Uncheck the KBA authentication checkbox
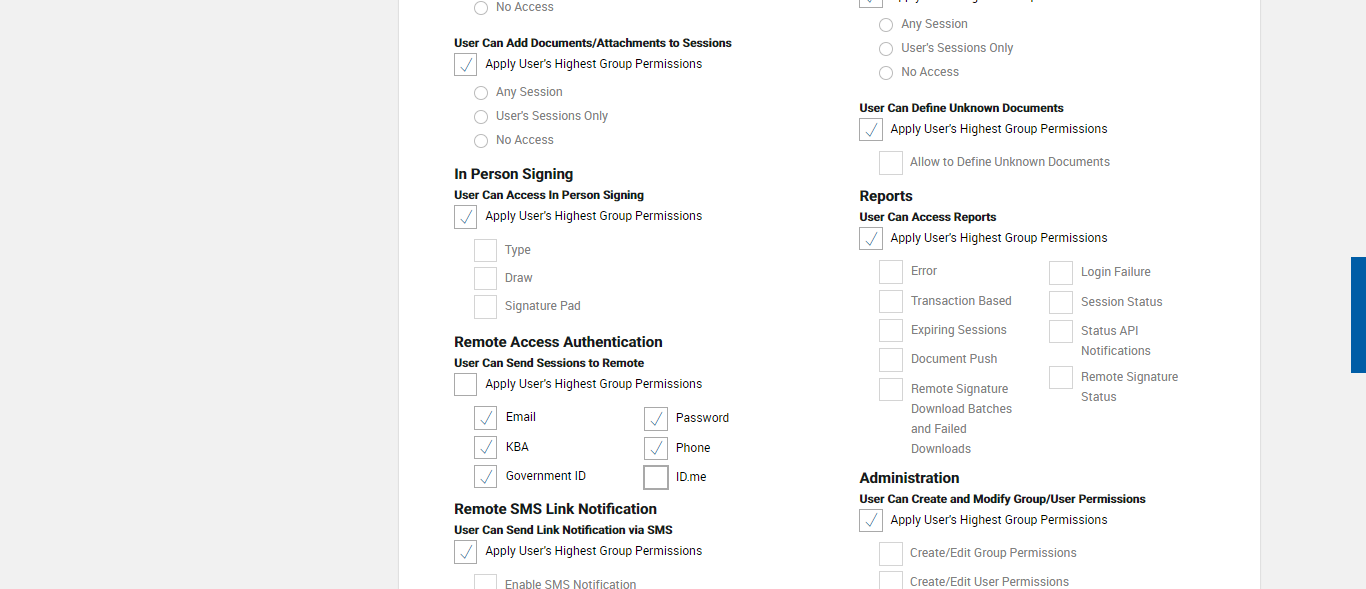The height and width of the screenshot is (589, 1366). [485, 447]
